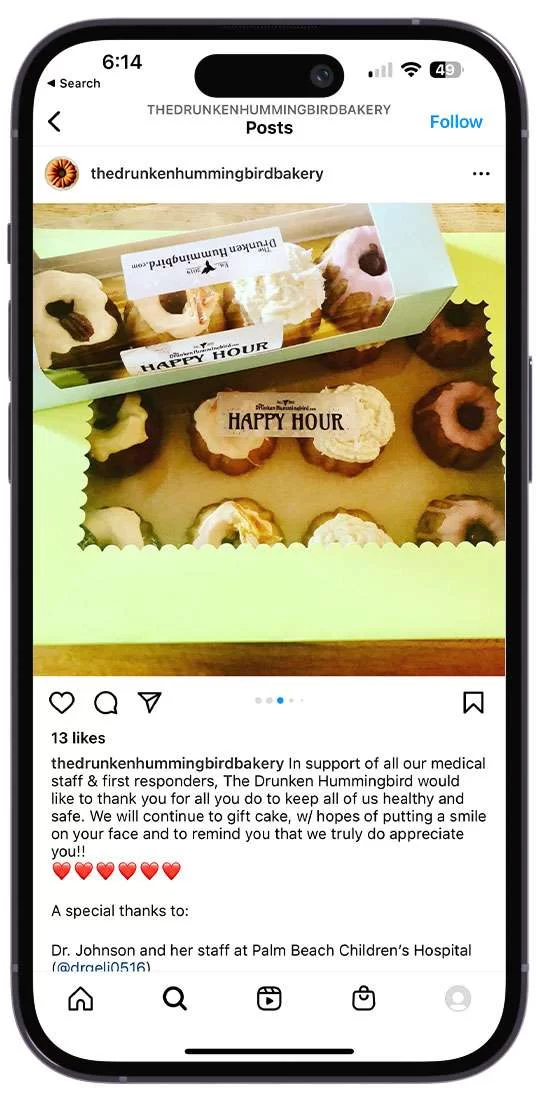The height and width of the screenshot is (1104, 541).
Task: Tap the back arrow beside Posts
Action: click(x=54, y=122)
